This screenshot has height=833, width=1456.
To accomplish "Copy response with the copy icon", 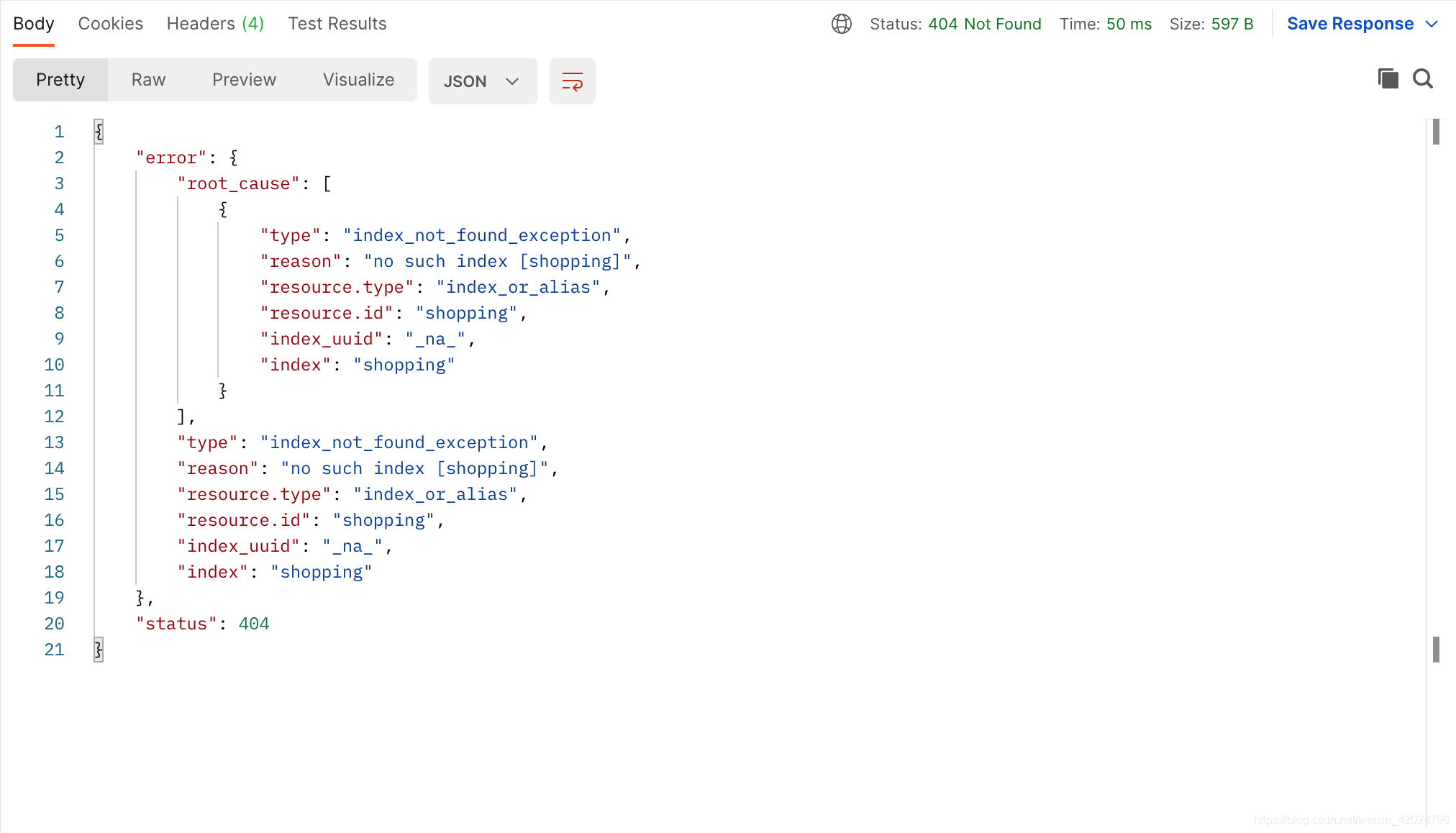I will point(1388,78).
